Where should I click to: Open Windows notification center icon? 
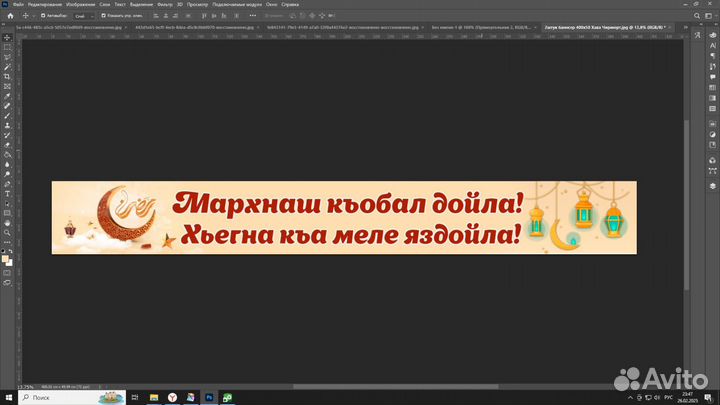pyautogui.click(x=708, y=398)
